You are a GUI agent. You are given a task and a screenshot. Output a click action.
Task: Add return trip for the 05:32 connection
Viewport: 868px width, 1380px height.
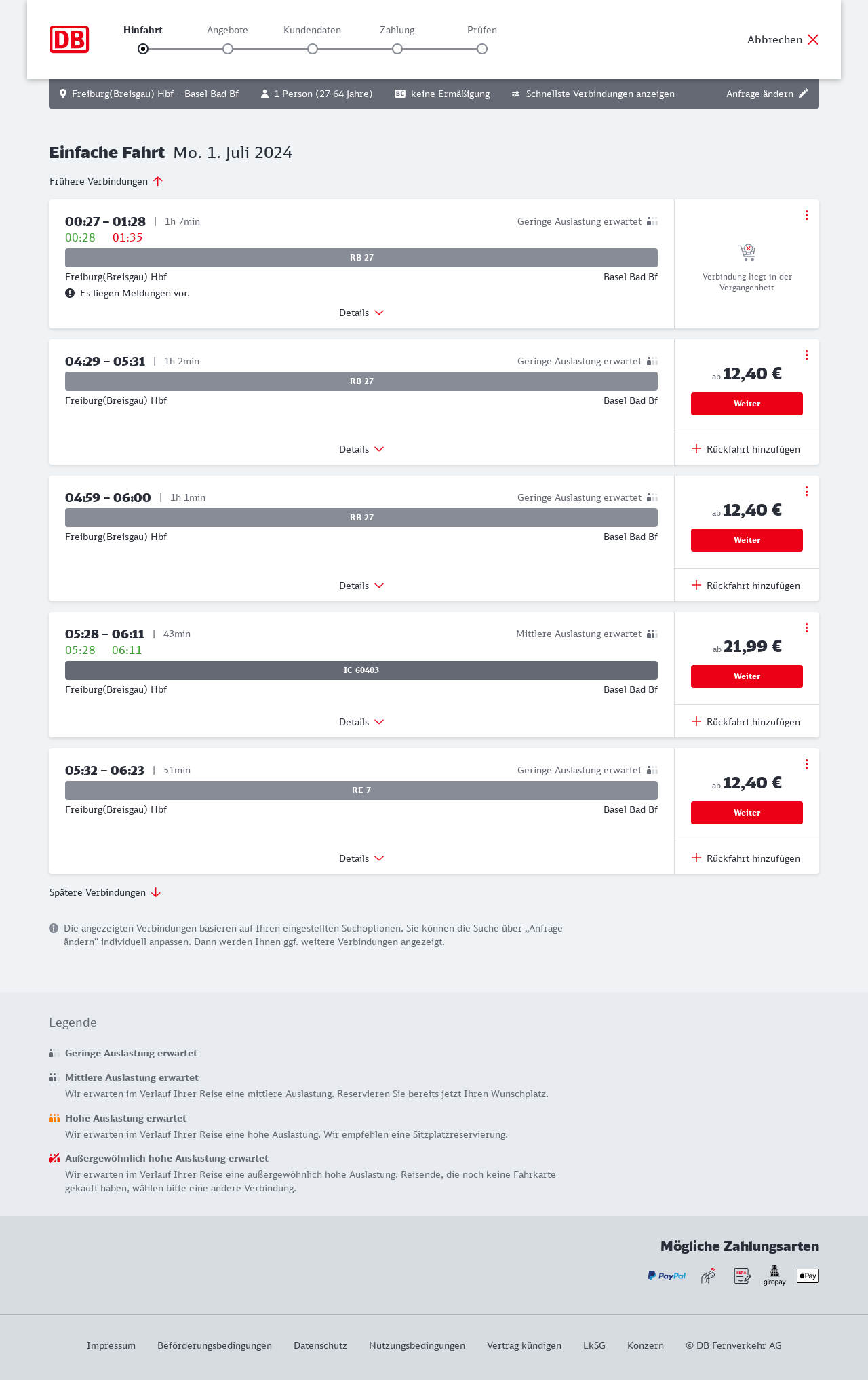click(x=746, y=858)
